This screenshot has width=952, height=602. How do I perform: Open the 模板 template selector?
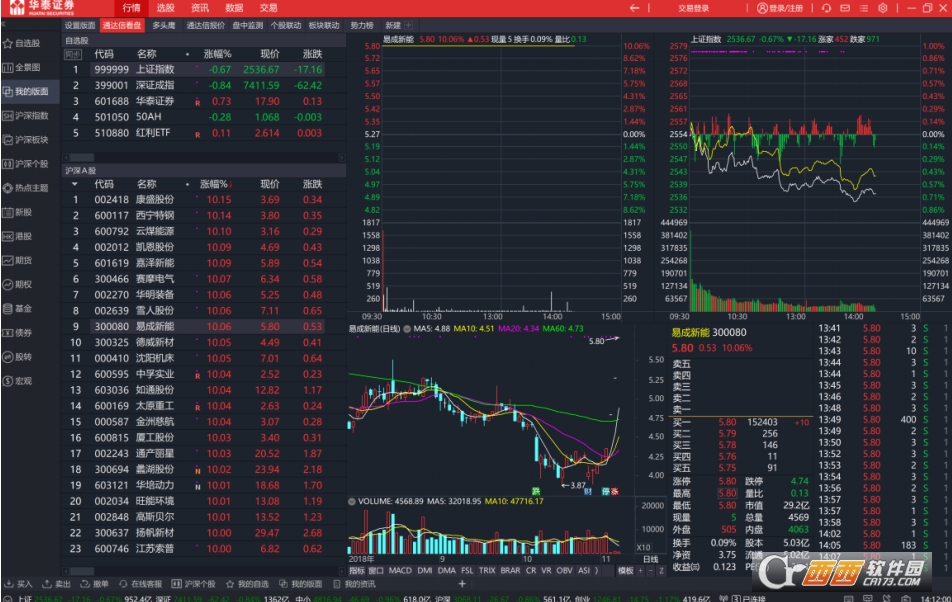tap(625, 570)
